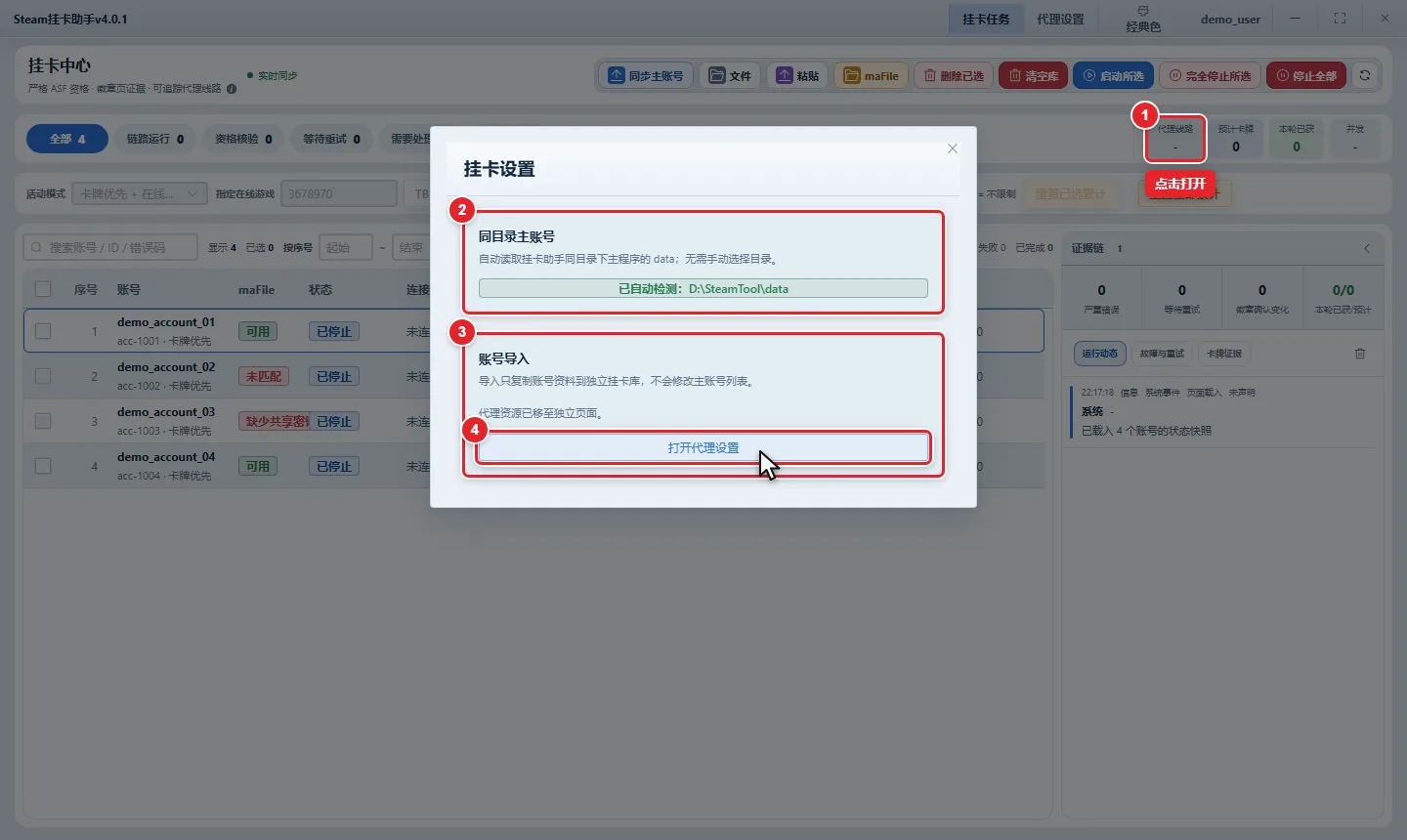Click 已停止 status of demo_account_04
The height and width of the screenshot is (840, 1407).
pos(334,466)
